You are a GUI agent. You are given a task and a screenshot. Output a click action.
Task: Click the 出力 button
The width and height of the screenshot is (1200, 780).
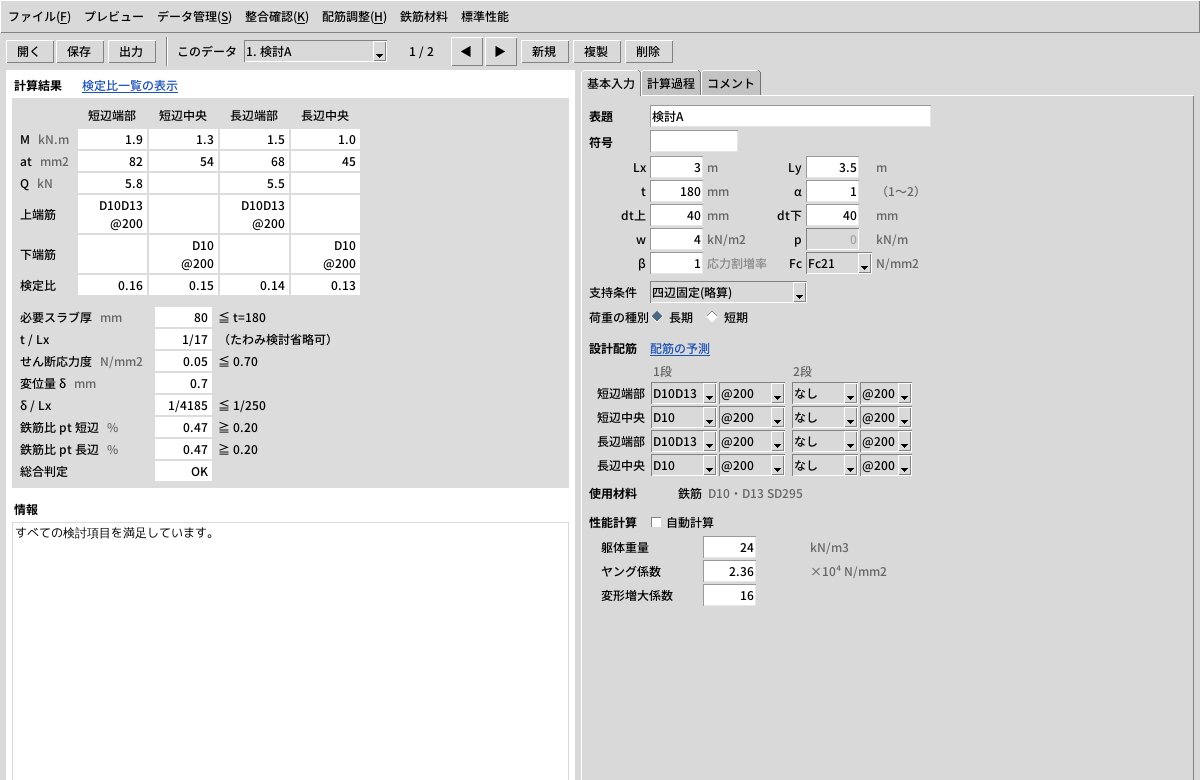tap(131, 52)
